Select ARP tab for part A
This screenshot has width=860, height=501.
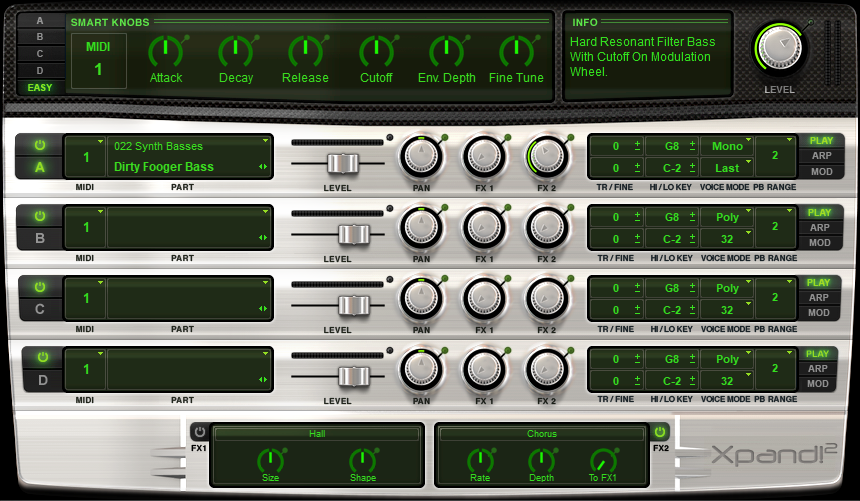pos(821,156)
